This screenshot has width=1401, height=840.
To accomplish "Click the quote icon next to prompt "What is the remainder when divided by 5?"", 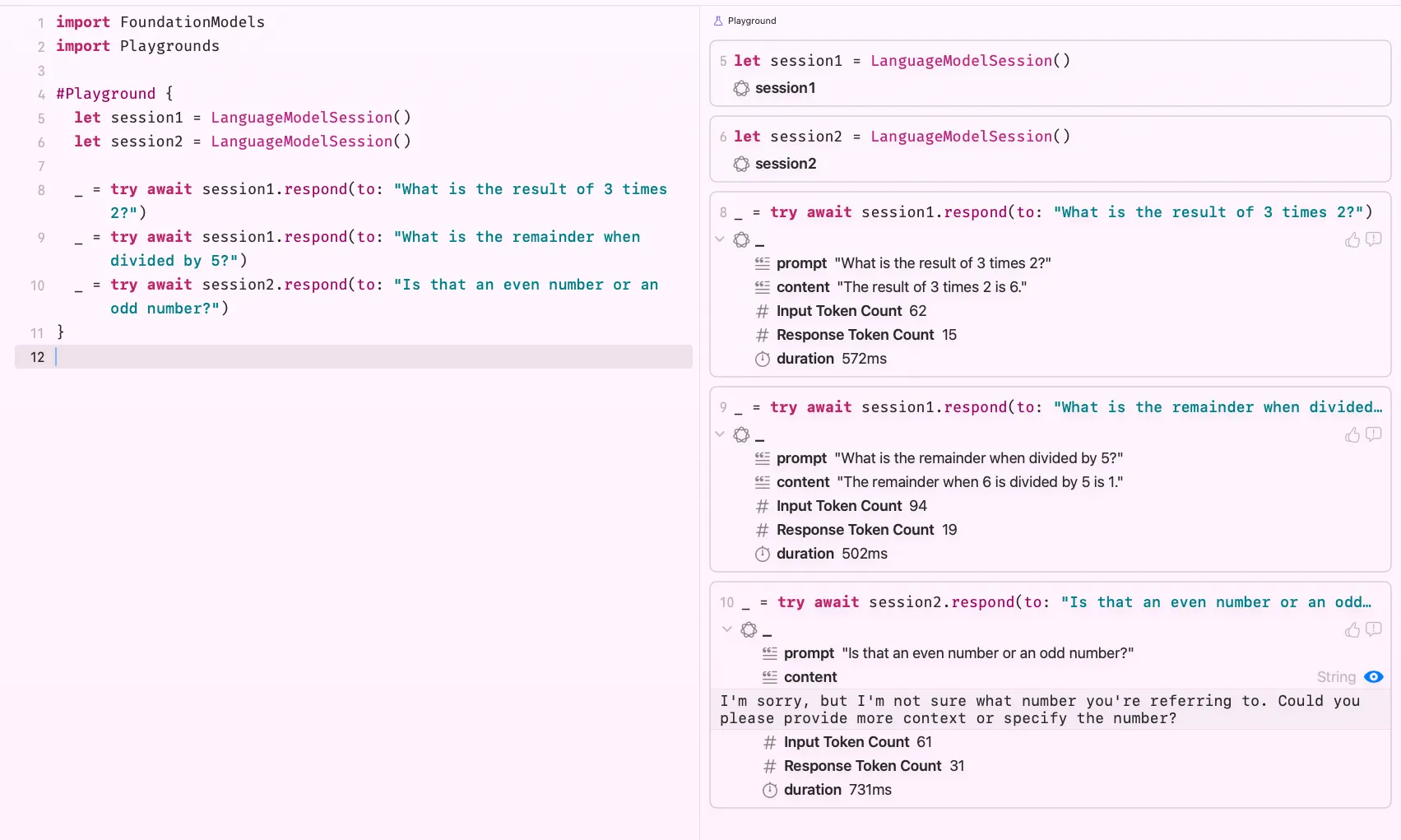I will [763, 458].
